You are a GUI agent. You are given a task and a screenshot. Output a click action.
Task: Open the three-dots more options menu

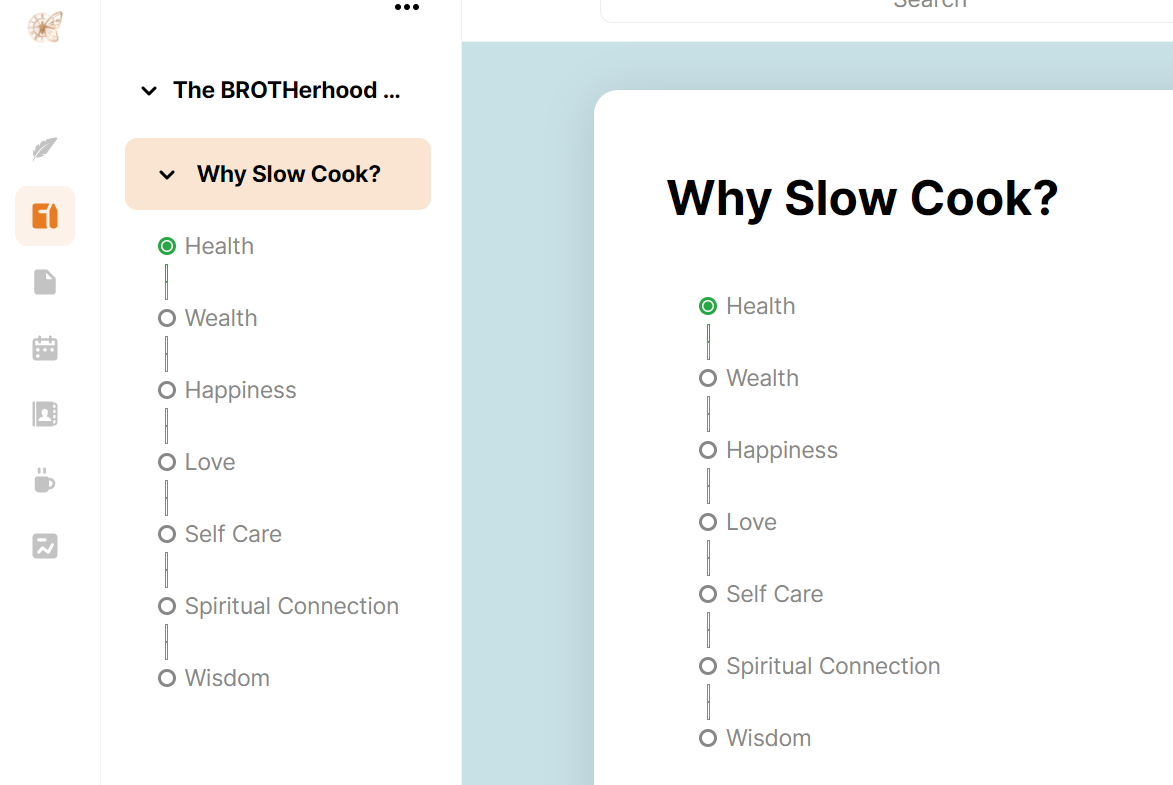pos(407,7)
